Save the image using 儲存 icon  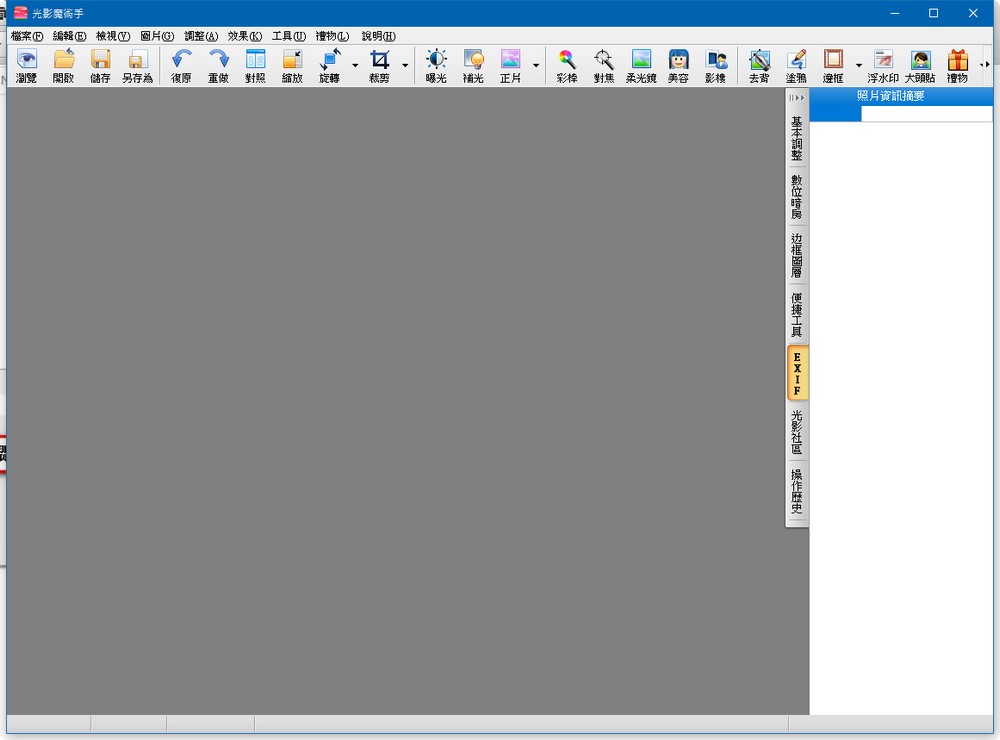point(100,65)
